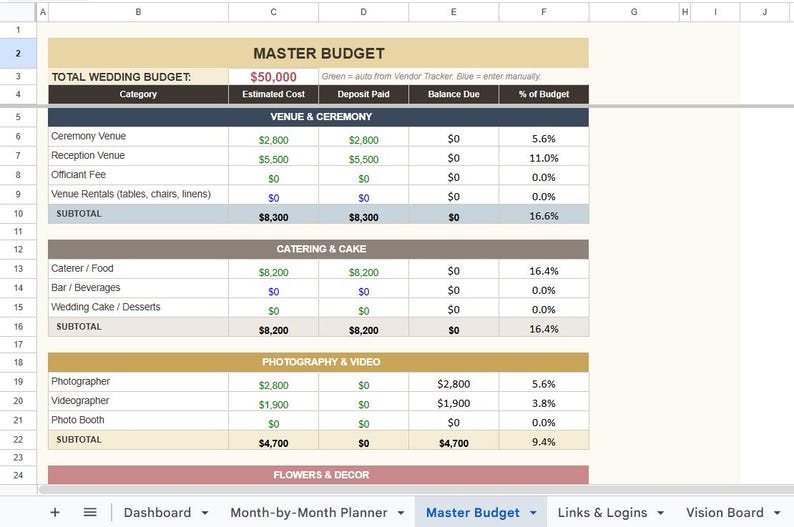
Task: Click Bar / Beverages estimated cost cell
Action: [273, 289]
